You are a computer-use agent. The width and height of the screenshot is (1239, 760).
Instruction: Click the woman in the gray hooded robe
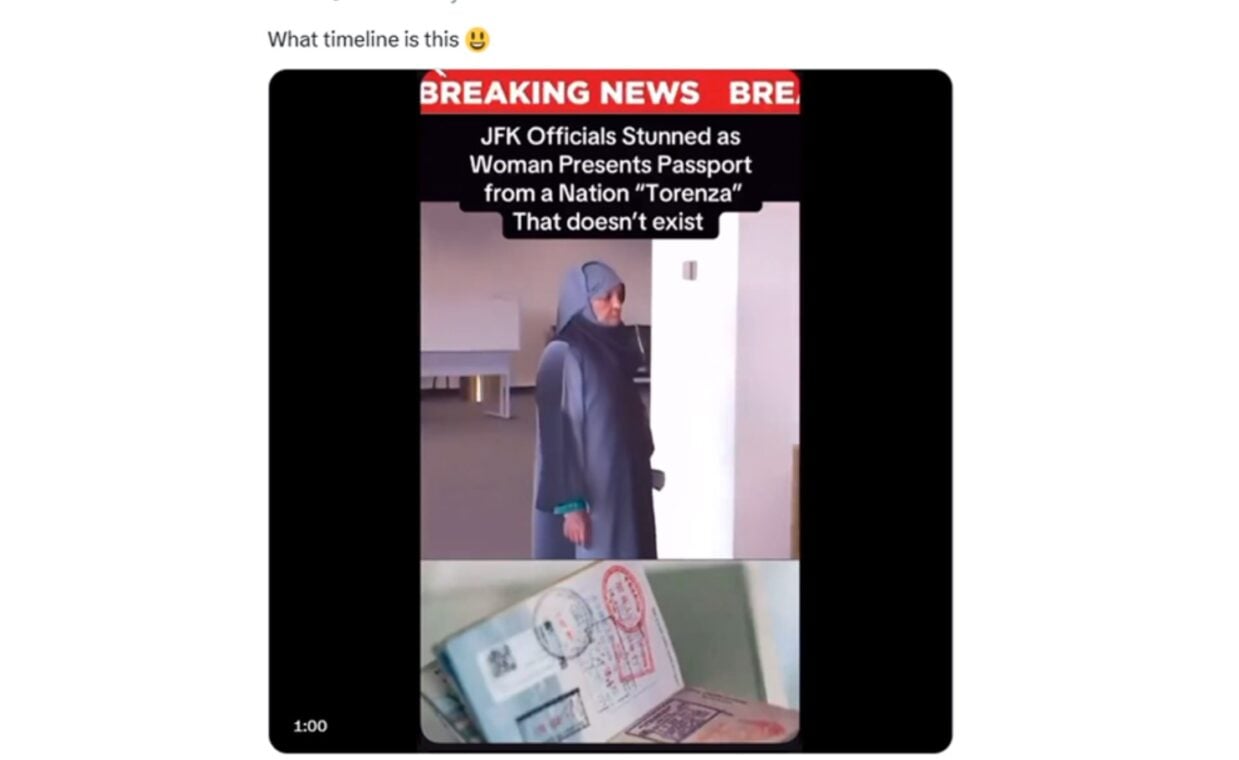(x=596, y=410)
